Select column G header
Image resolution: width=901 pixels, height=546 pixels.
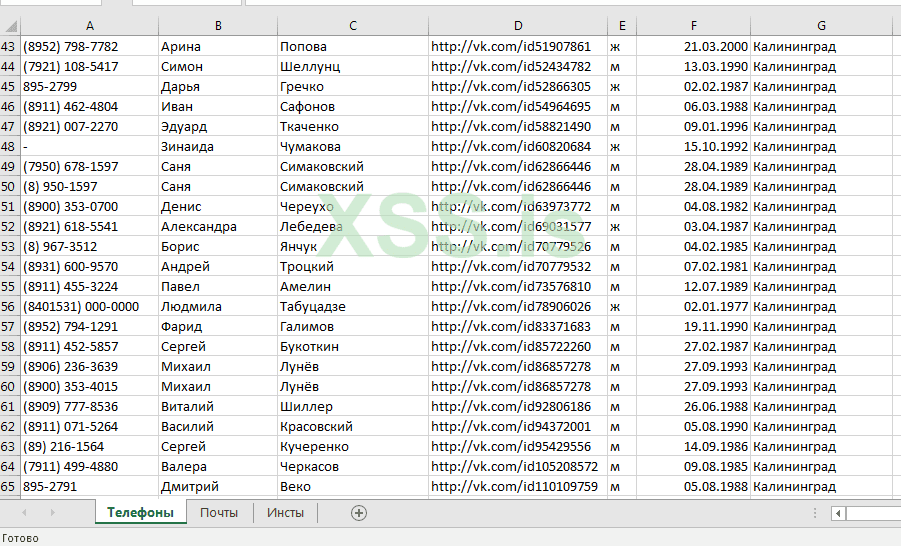821,26
